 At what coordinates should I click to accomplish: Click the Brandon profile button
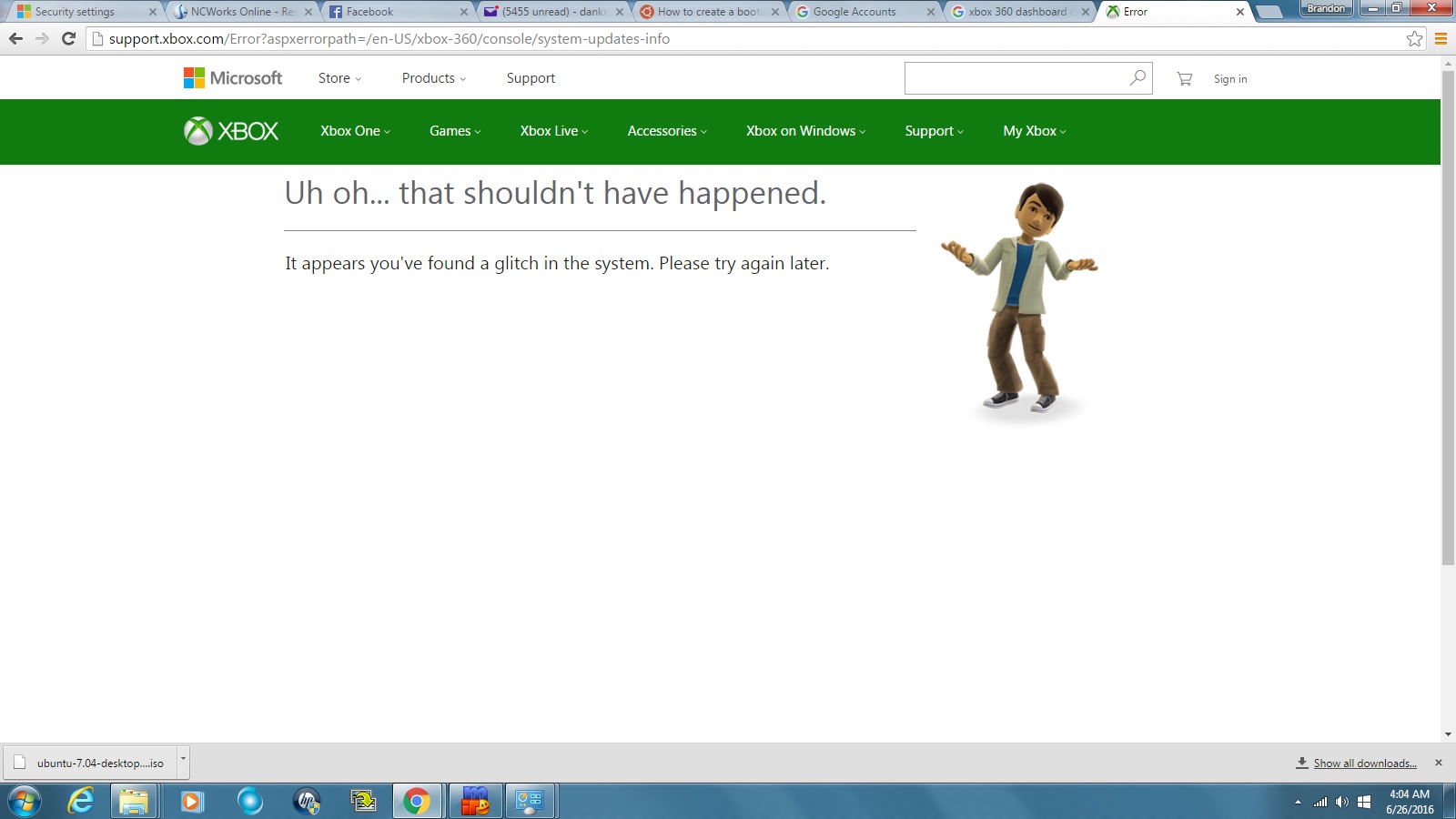click(1326, 8)
